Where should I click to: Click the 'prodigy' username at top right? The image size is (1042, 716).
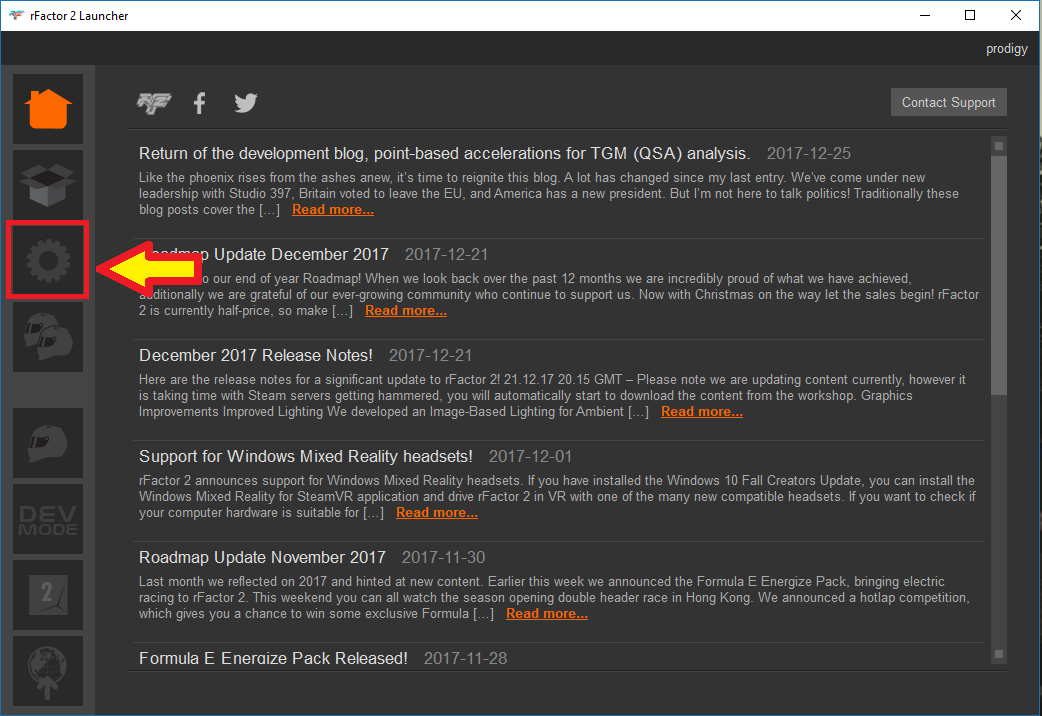click(1006, 49)
